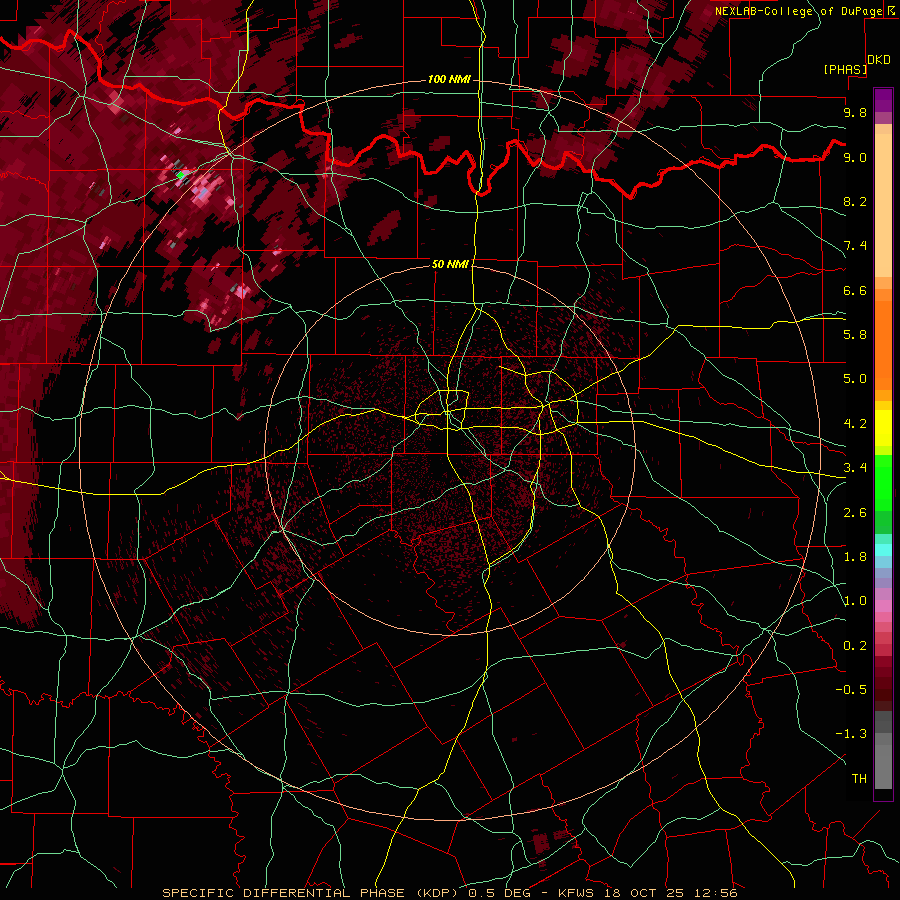The width and height of the screenshot is (900, 900).
Task: Click the [PHAS] units label
Action: (x=845, y=69)
